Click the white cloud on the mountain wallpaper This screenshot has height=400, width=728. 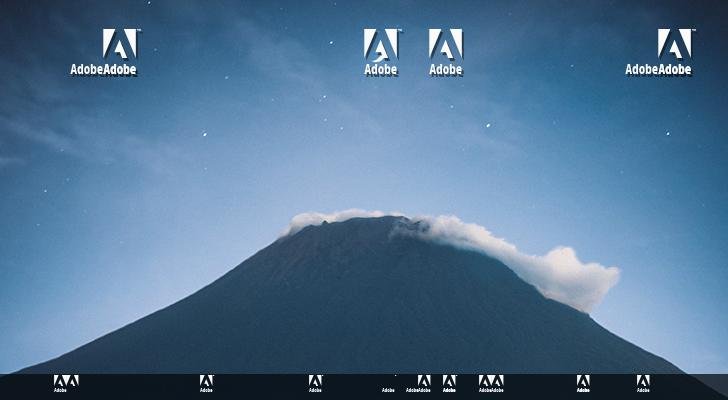(560, 270)
